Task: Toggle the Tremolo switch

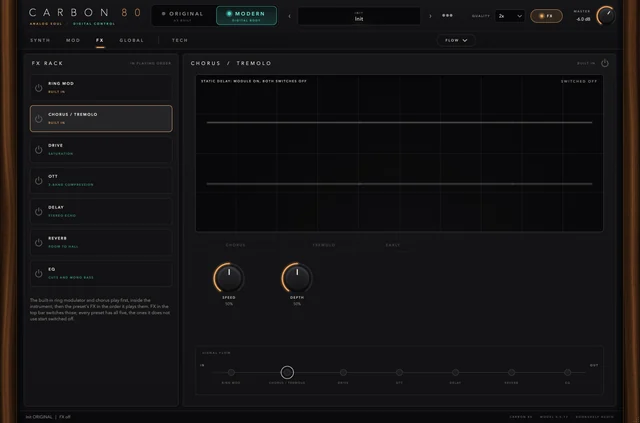Action: [x=324, y=245]
